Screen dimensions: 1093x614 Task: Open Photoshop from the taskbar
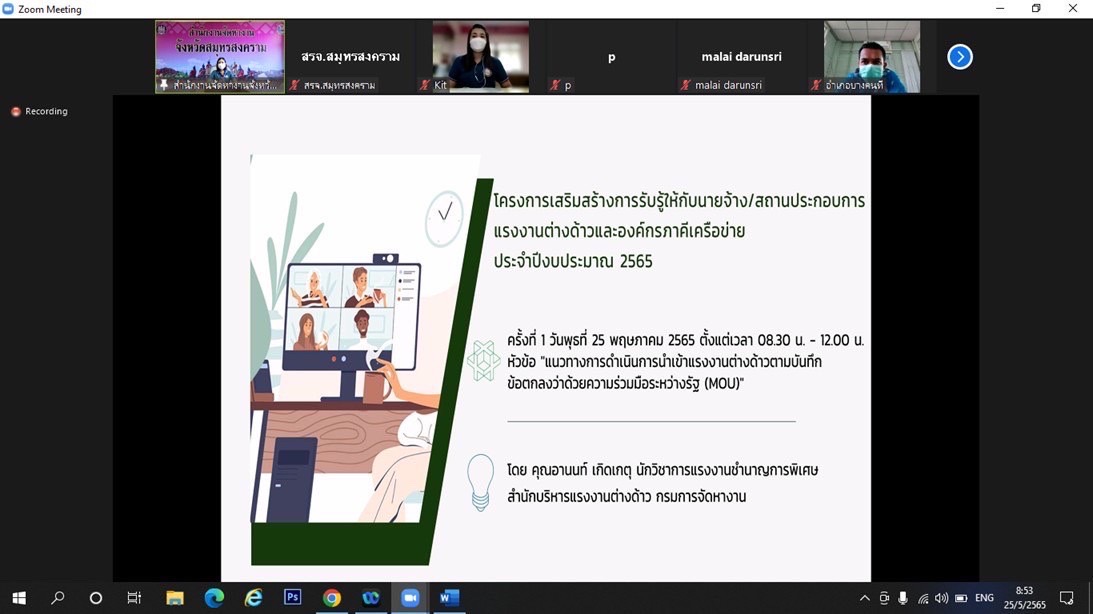tap(293, 598)
